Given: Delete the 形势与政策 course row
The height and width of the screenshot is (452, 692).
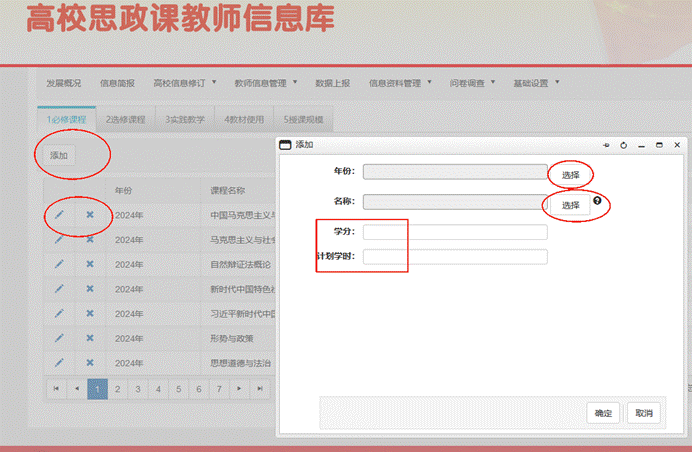Looking at the screenshot, I should [x=89, y=338].
